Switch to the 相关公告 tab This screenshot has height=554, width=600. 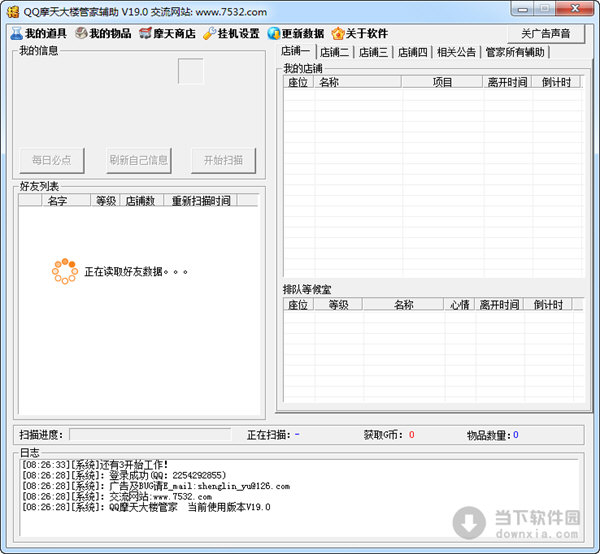click(457, 52)
